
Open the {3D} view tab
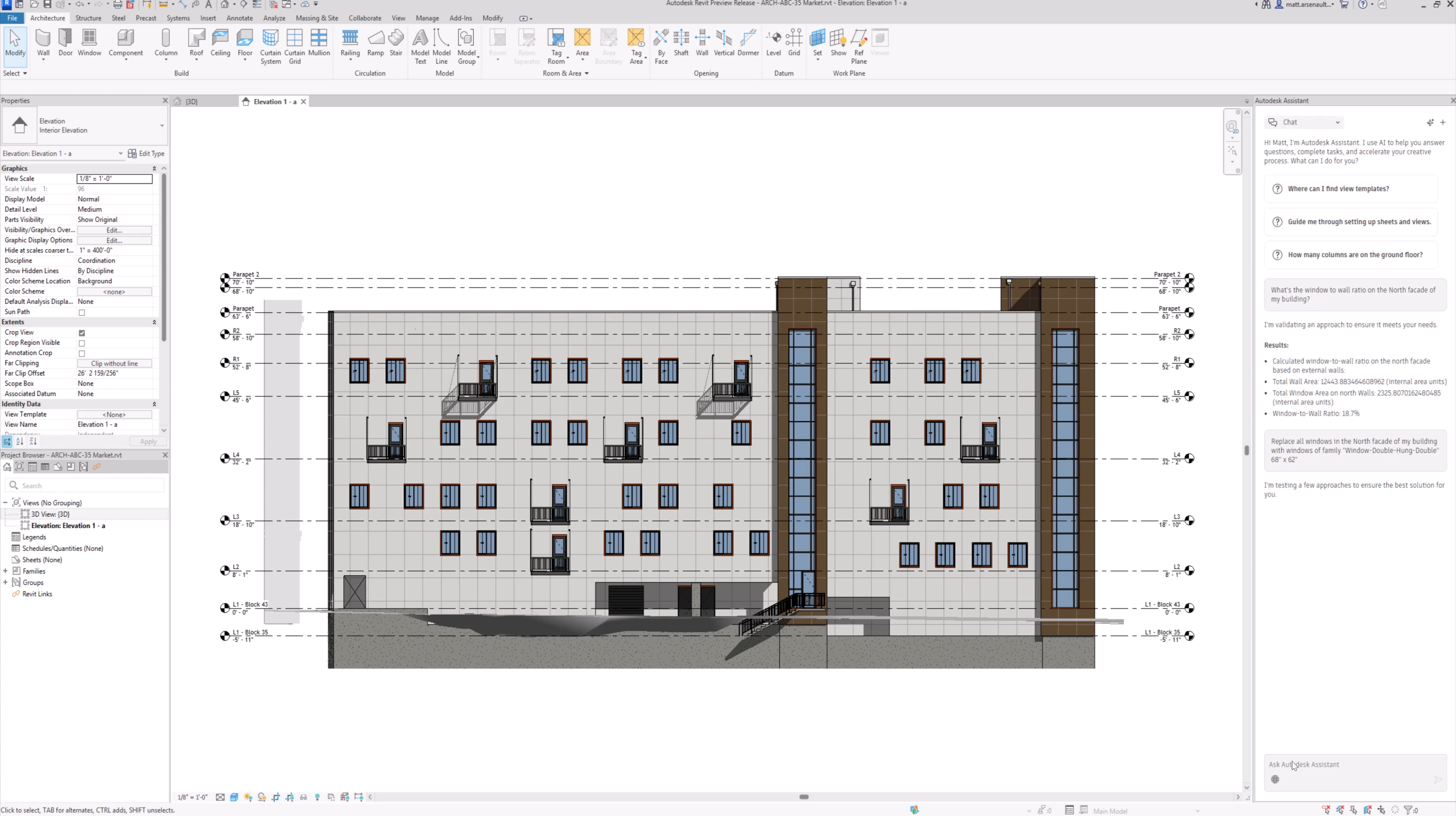tap(192, 101)
